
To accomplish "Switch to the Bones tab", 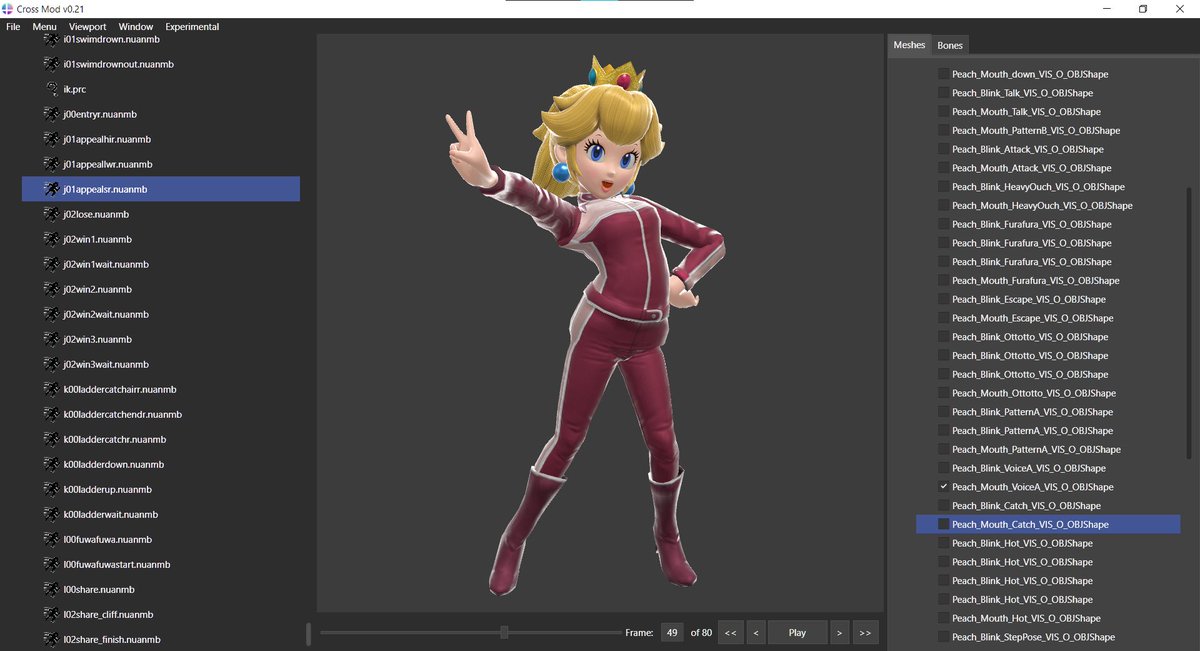I will [x=950, y=45].
